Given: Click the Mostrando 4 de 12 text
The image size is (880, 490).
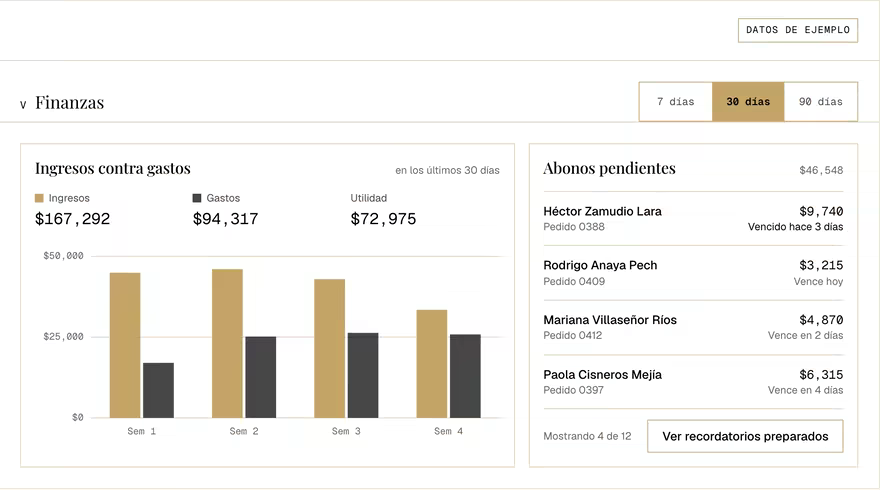Looking at the screenshot, I should point(587,436).
